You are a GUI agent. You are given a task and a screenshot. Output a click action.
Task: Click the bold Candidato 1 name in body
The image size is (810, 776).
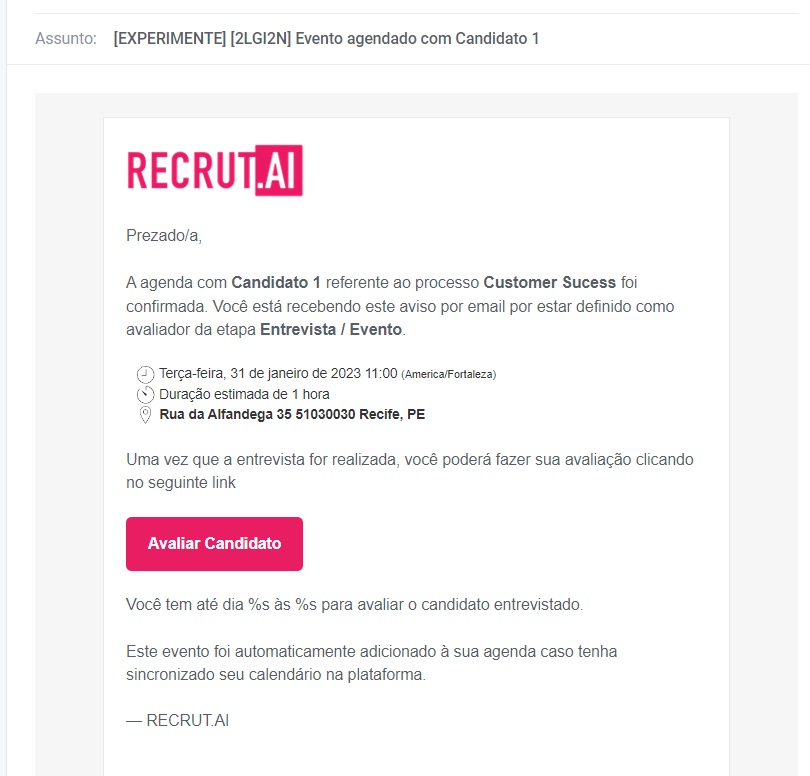276,282
